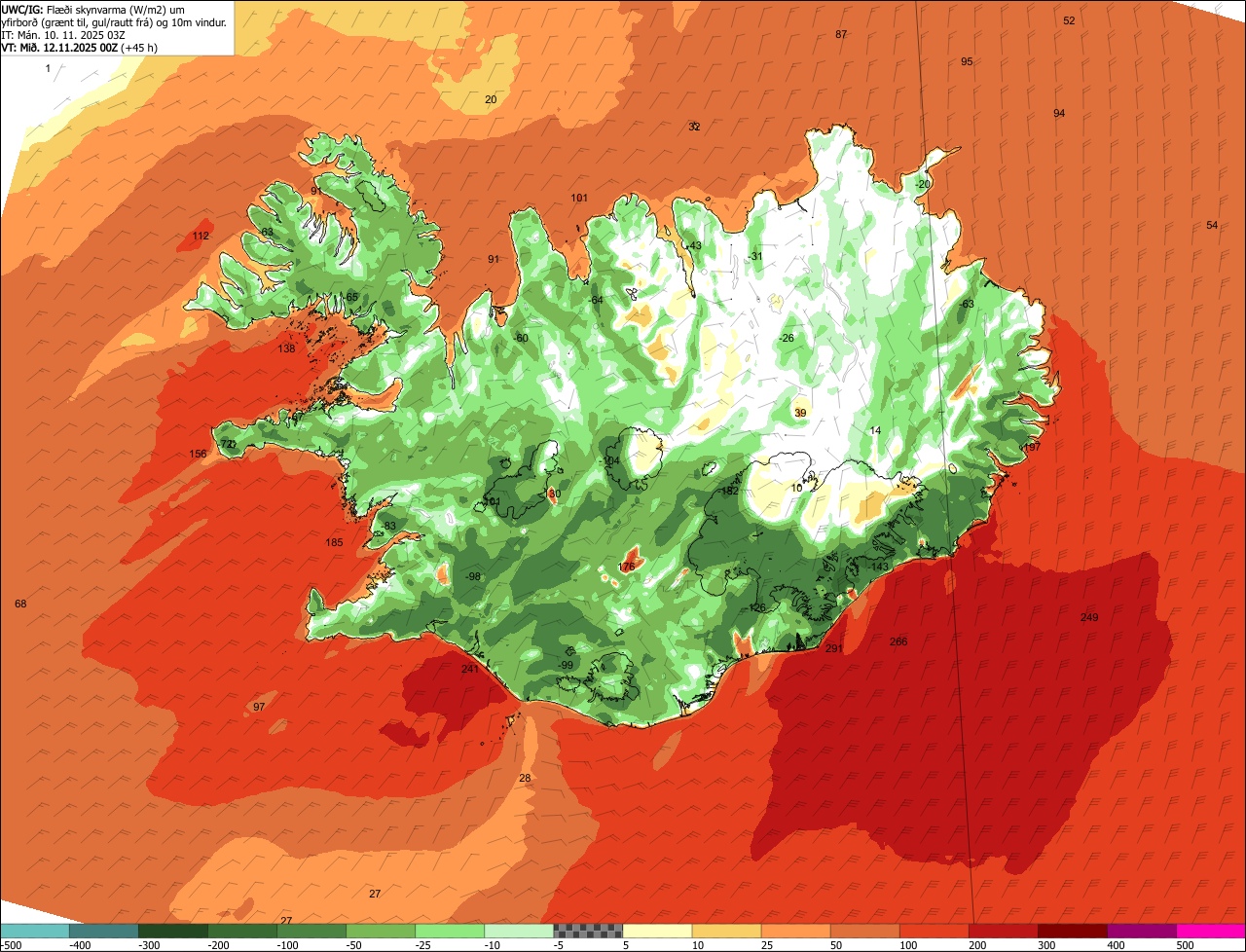Screen dimensions: 1246x952
Task: Click the map value -99 near the south coast
Action: [x=566, y=665]
